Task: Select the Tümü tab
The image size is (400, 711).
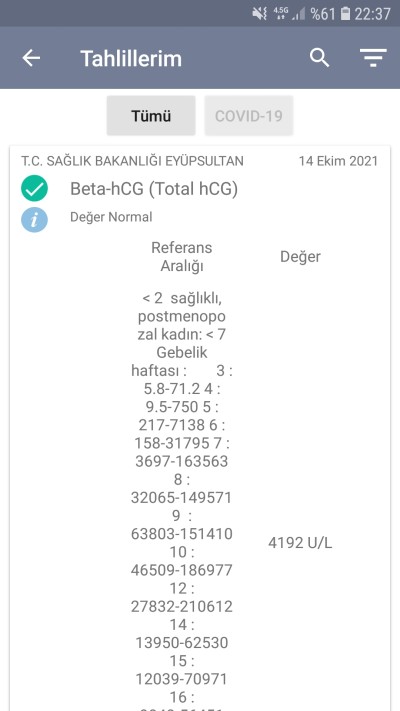Action: (x=151, y=116)
